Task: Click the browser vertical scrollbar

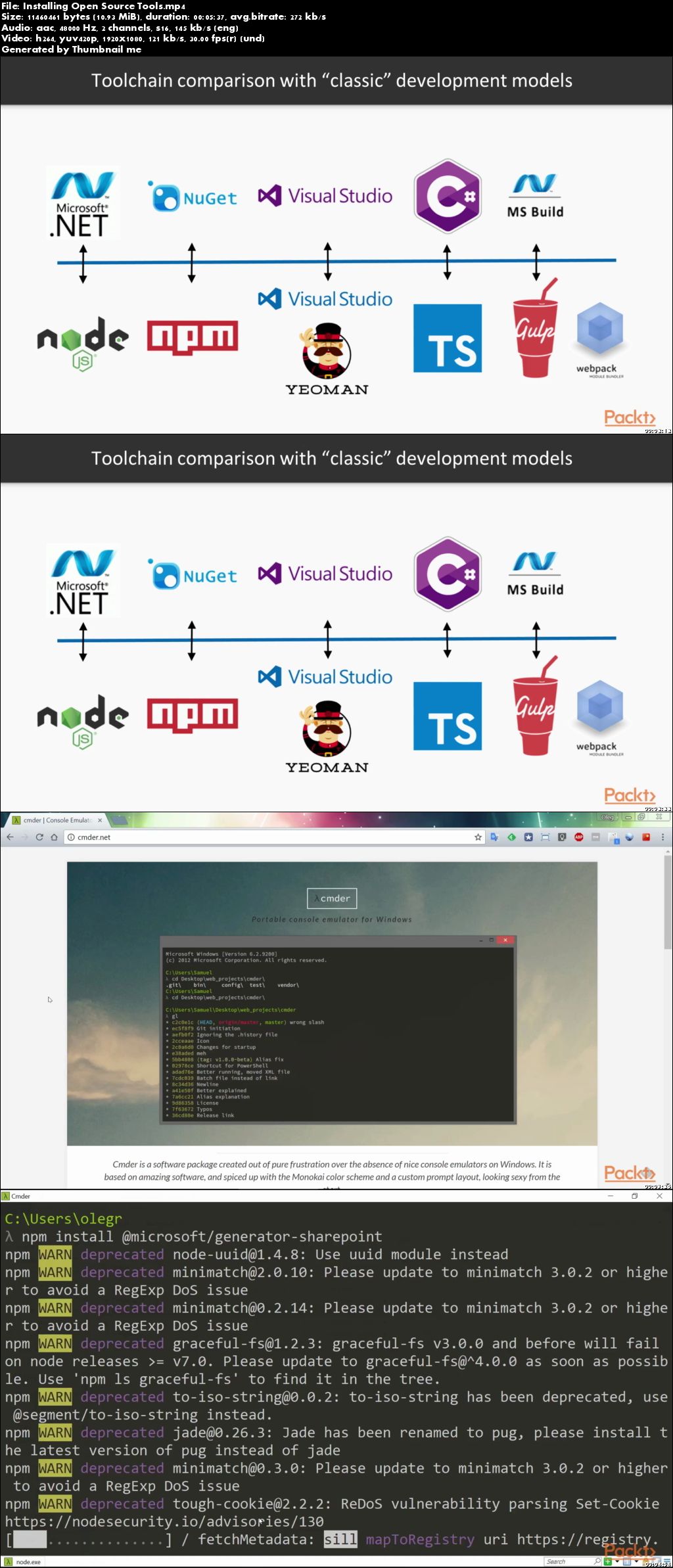Action: [x=668, y=901]
